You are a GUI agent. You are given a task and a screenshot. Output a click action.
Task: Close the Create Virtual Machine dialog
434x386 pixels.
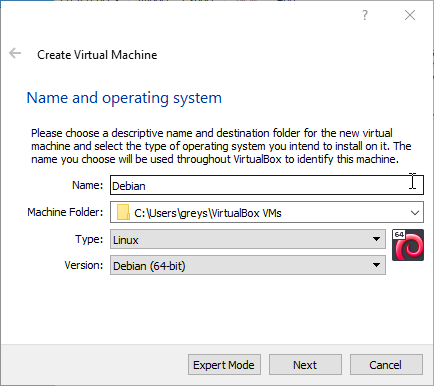point(410,15)
